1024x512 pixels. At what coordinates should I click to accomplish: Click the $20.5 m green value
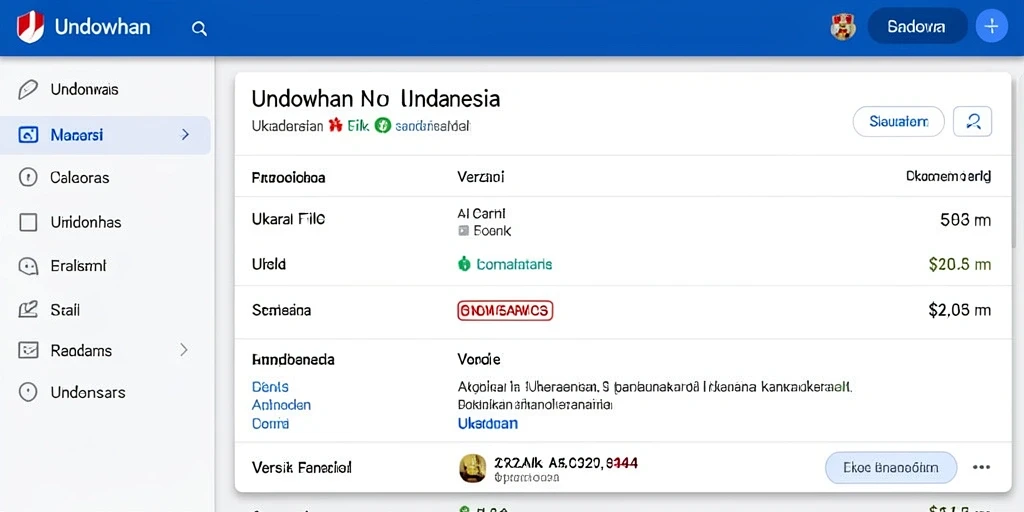tap(960, 264)
